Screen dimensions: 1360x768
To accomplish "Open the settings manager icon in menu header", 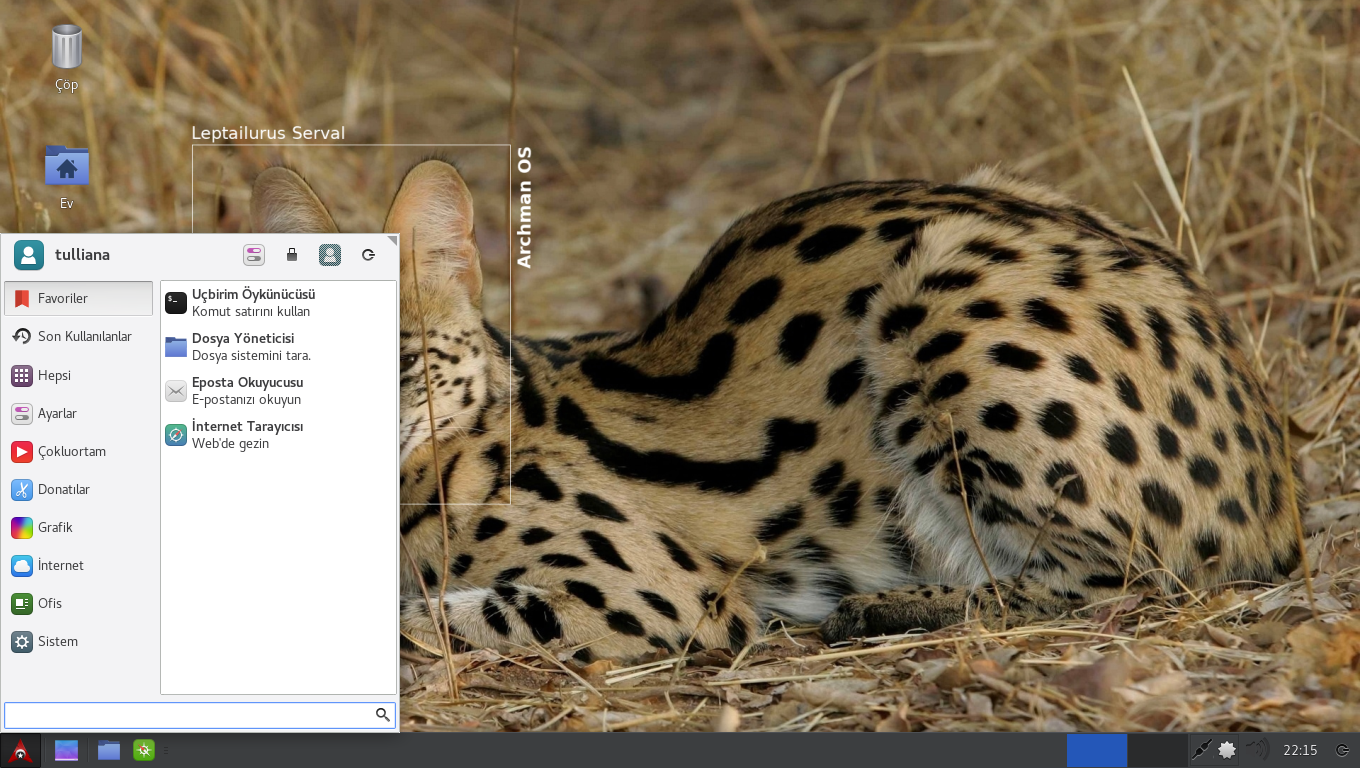I will (254, 255).
